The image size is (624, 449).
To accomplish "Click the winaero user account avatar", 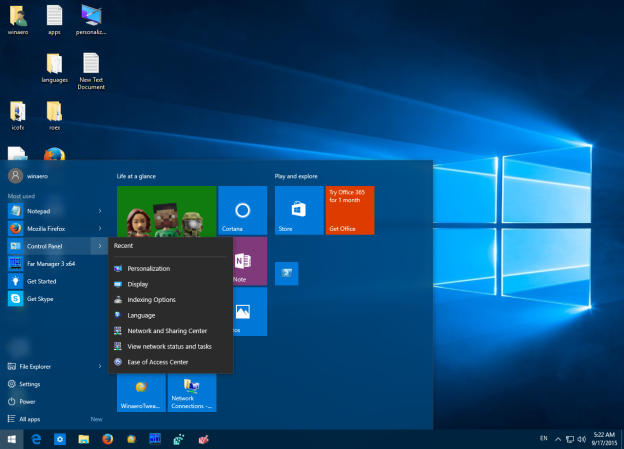I will click(16, 176).
